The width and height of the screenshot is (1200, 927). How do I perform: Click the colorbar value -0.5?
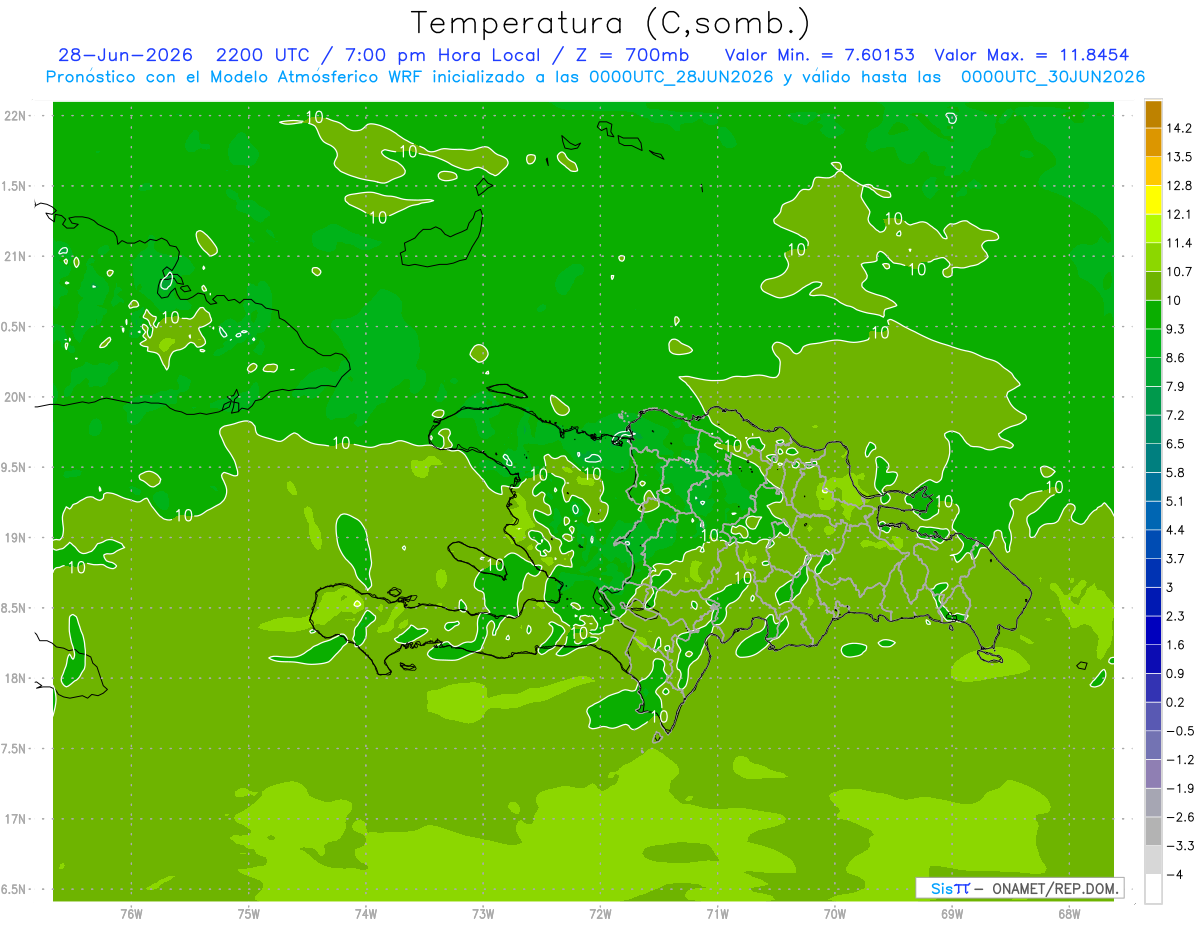[1179, 731]
